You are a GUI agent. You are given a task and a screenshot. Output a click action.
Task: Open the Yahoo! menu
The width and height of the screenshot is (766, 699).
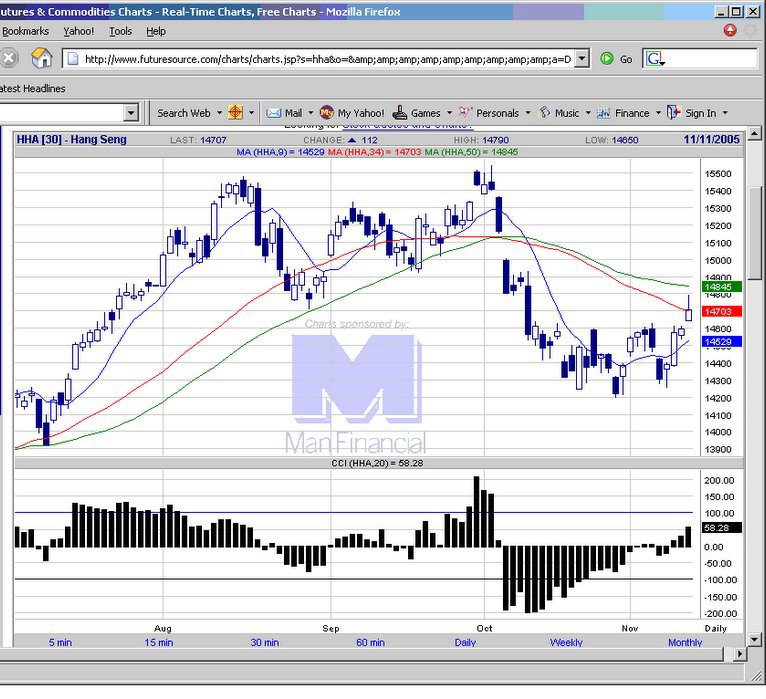(78, 31)
